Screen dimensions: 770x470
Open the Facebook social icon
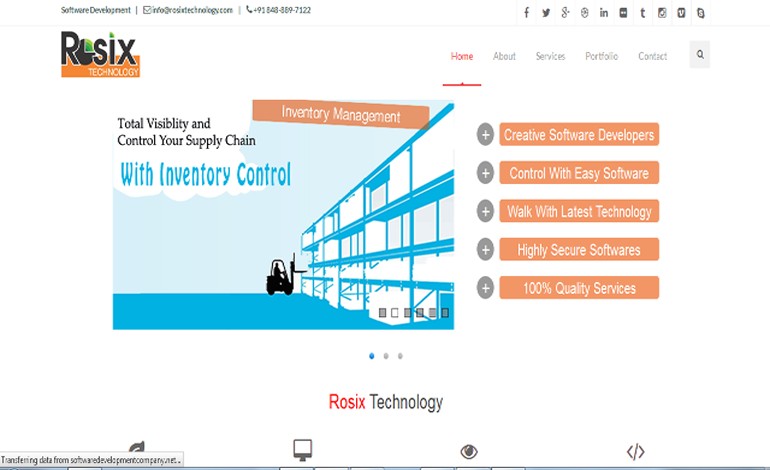point(526,13)
